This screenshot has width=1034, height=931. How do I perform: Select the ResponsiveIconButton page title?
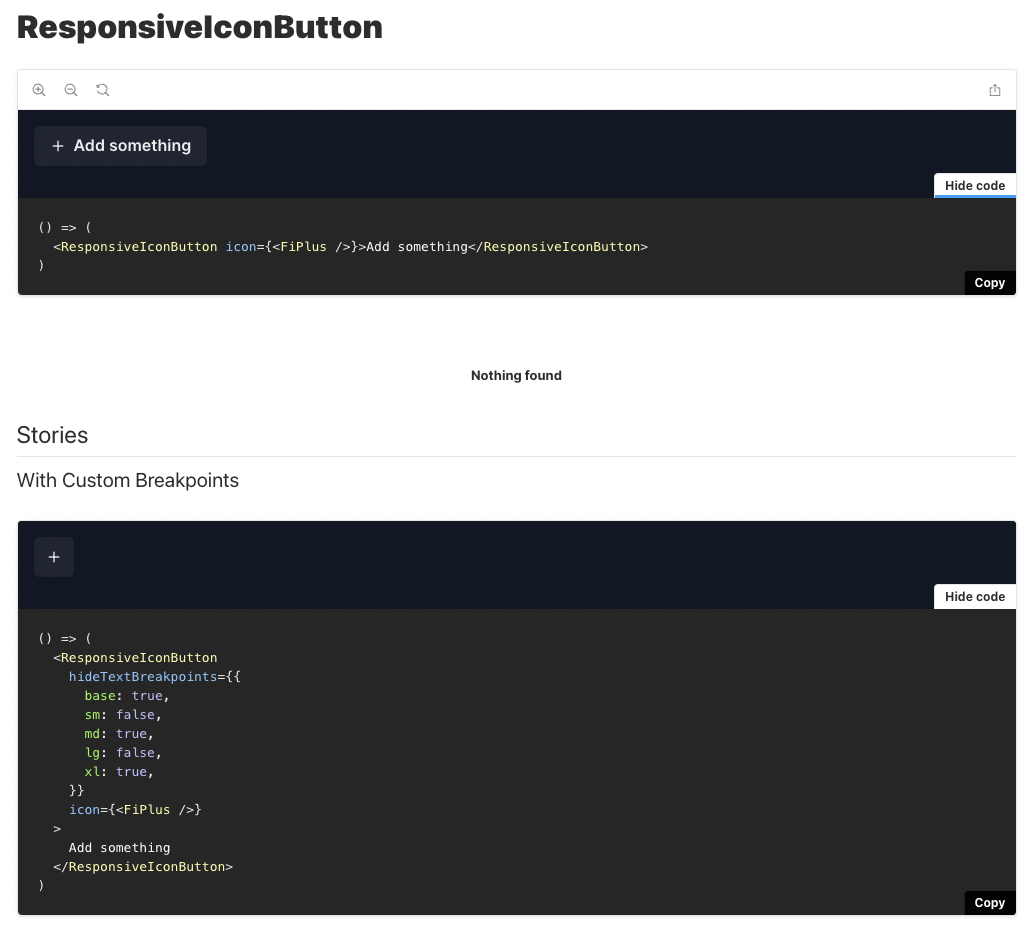(x=199, y=27)
